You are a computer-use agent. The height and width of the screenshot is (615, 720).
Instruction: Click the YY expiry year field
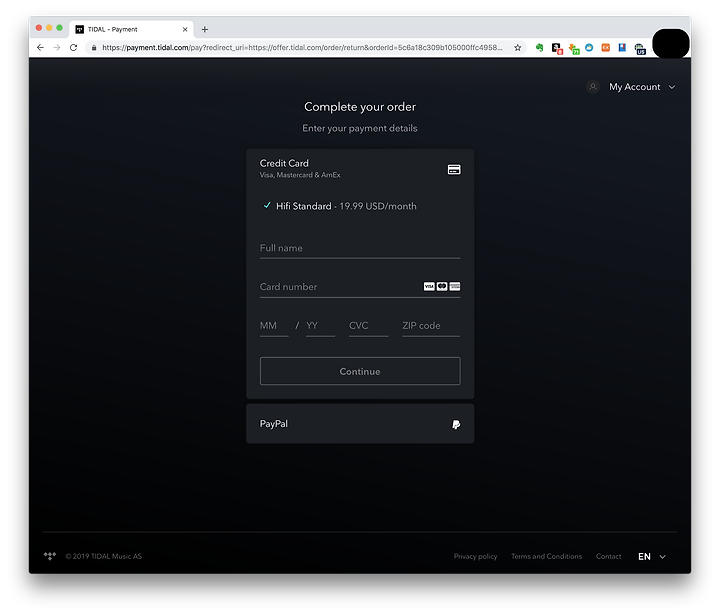(321, 326)
